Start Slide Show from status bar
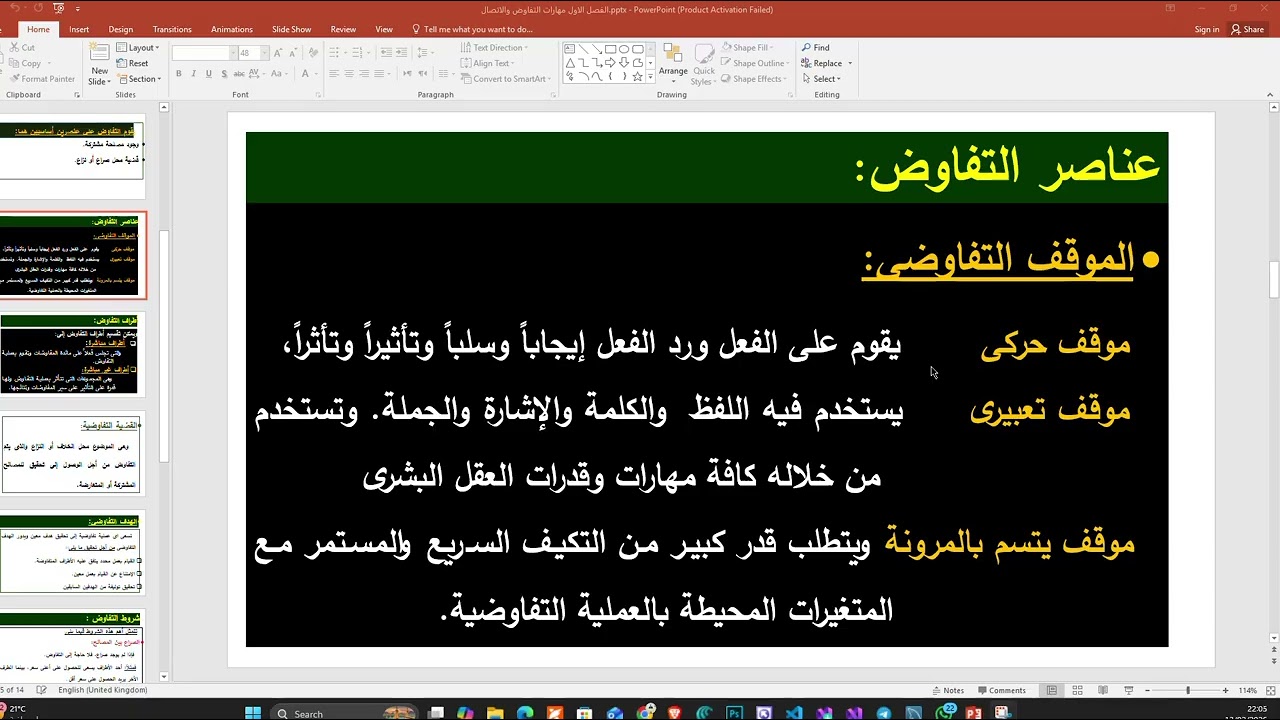The width and height of the screenshot is (1280, 720). [x=1128, y=690]
